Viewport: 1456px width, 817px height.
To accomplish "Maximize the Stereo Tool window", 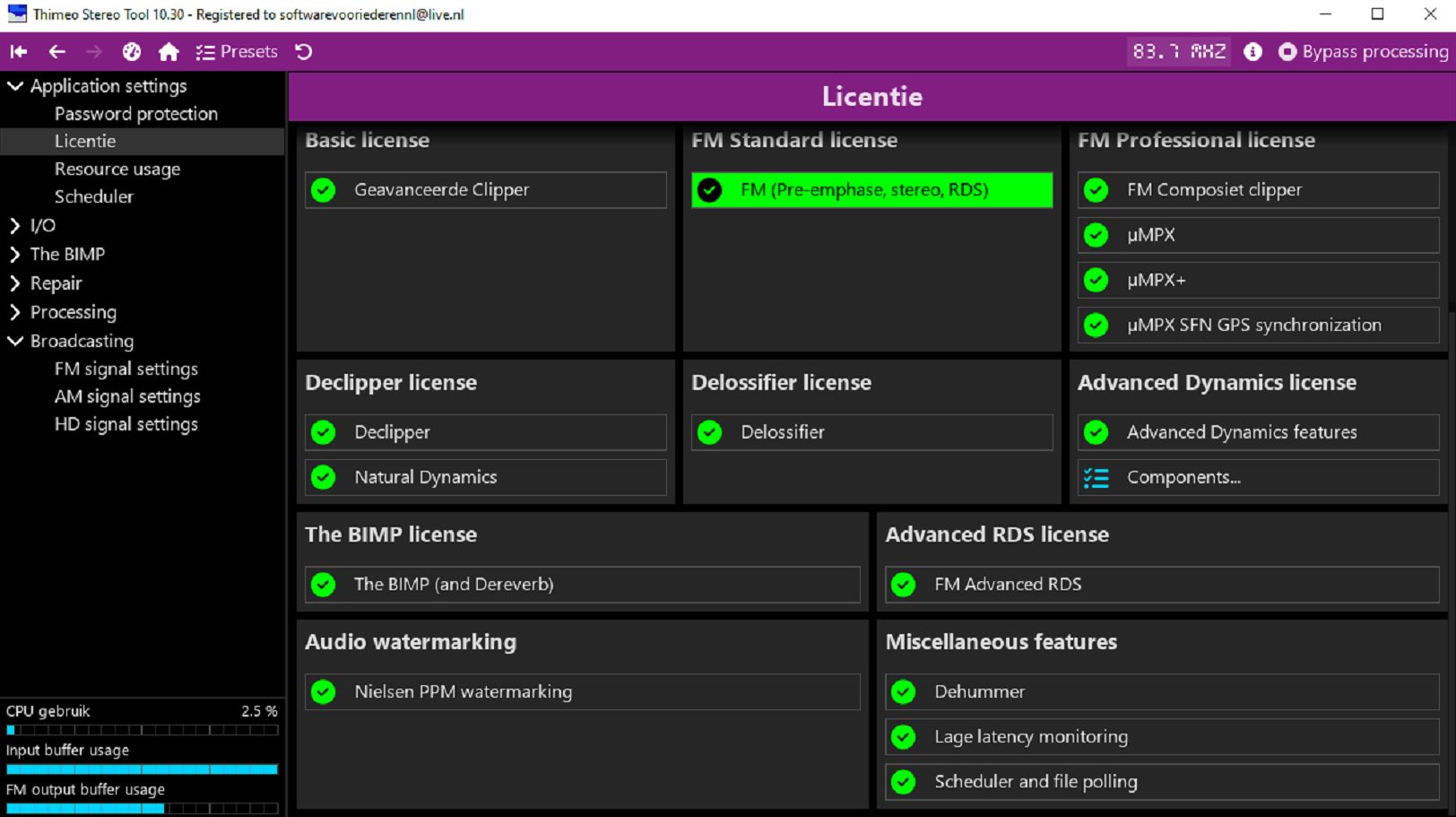I will [1377, 14].
